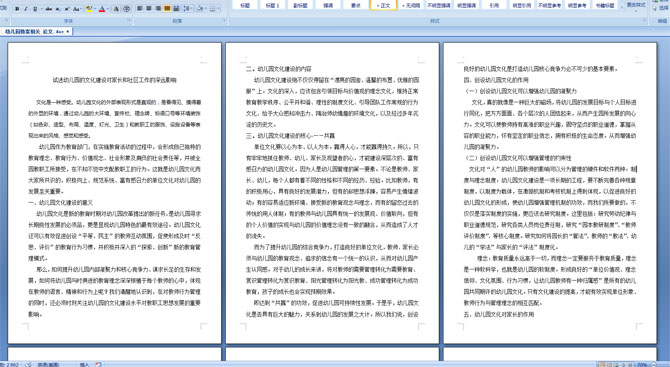Apply the 不明显强调 style
670x367 pixels.
438,5
